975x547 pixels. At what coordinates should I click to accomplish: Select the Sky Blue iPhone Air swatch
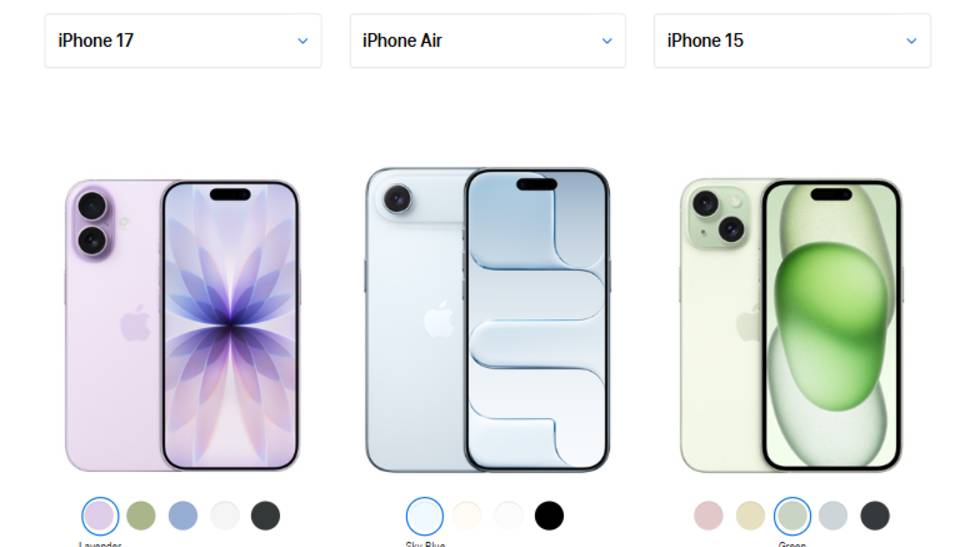click(425, 516)
